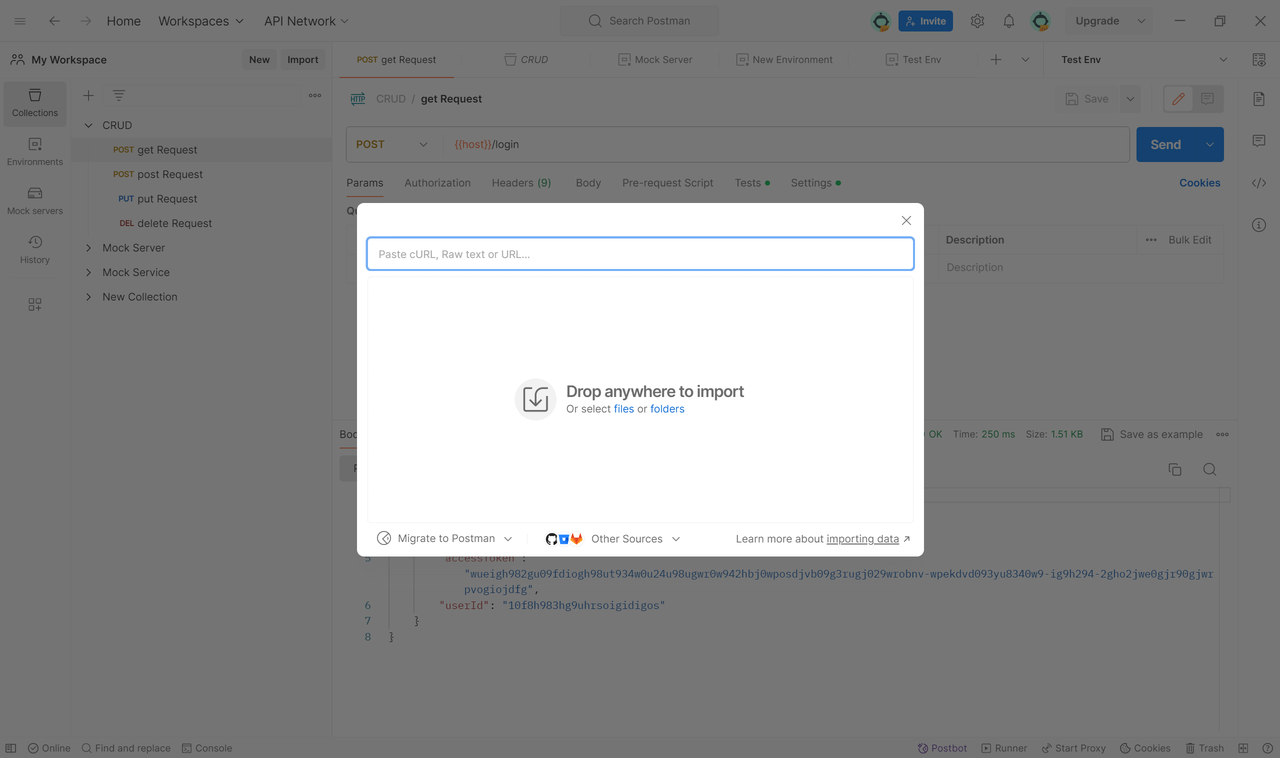Focus the Paste cURL, Raw text input
The image size is (1280, 758).
[640, 254]
